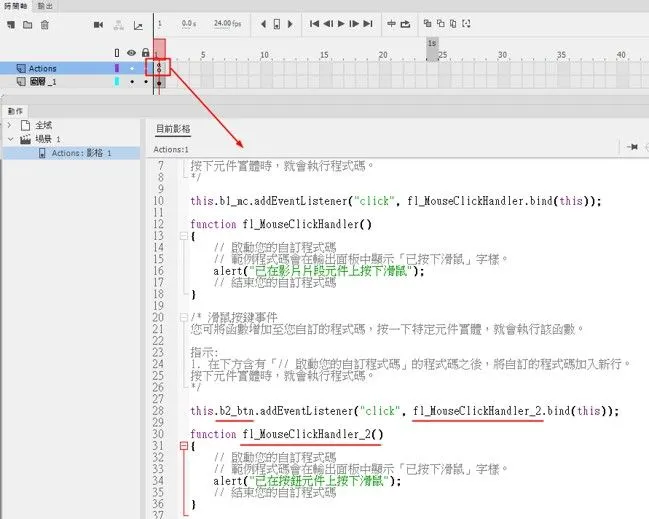Collapse code block at line 13
The height and width of the screenshot is (519, 649).
184,236
